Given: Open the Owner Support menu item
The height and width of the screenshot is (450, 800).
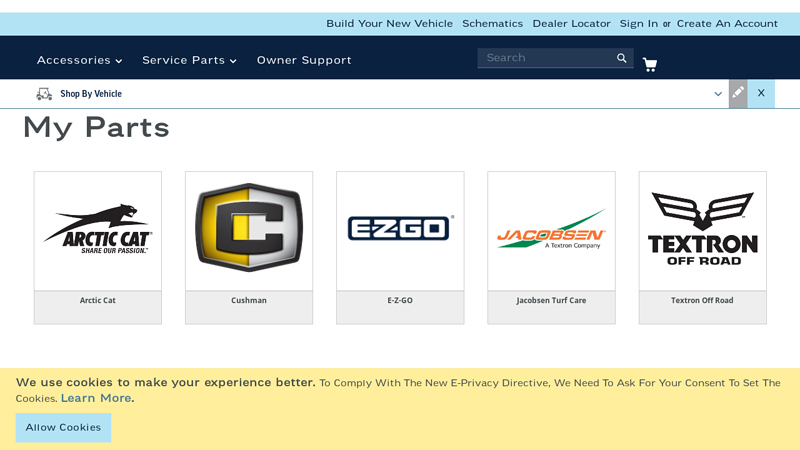Looking at the screenshot, I should coord(304,60).
